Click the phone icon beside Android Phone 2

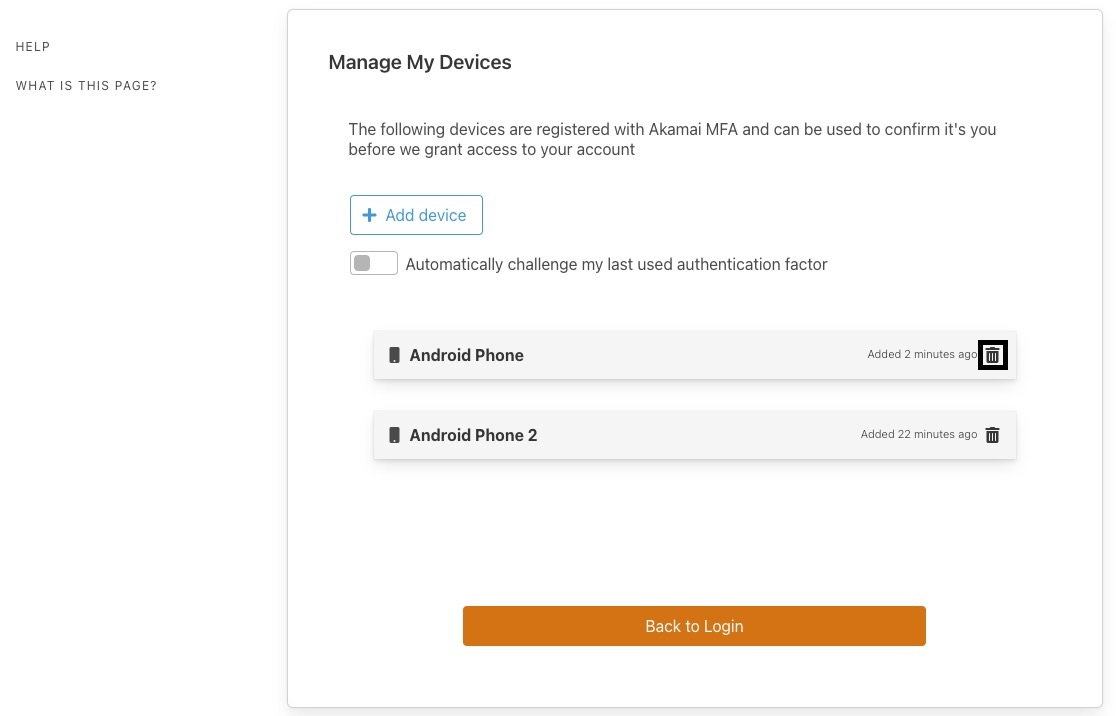[394, 435]
